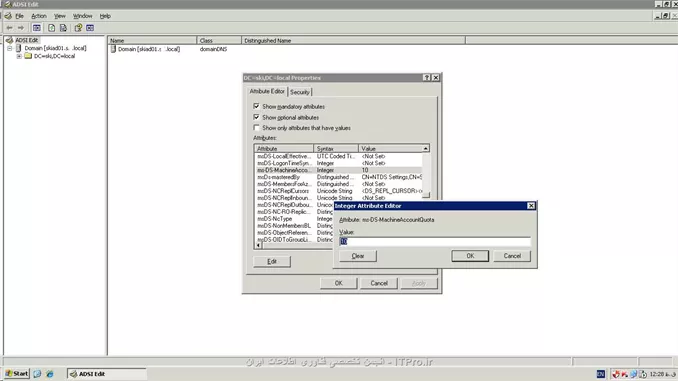Click the ADSI Edit taskbar button
678x381 pixels.
pyautogui.click(x=106, y=374)
